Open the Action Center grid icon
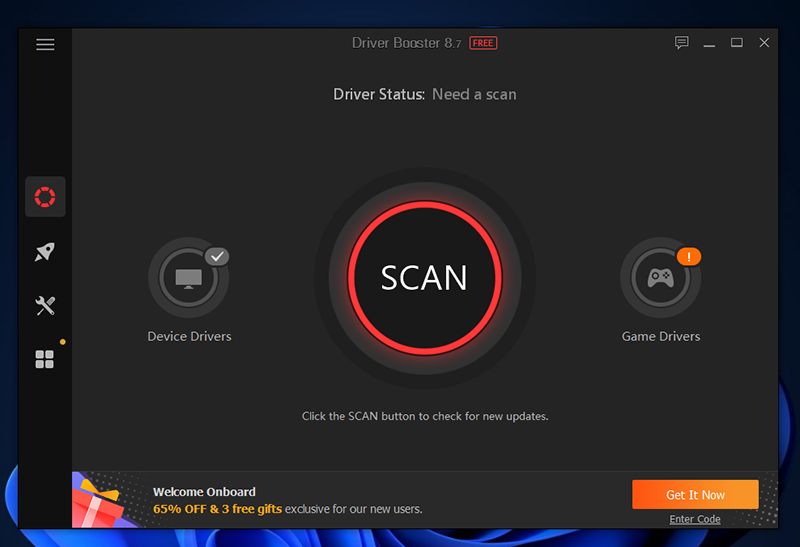 coord(45,360)
